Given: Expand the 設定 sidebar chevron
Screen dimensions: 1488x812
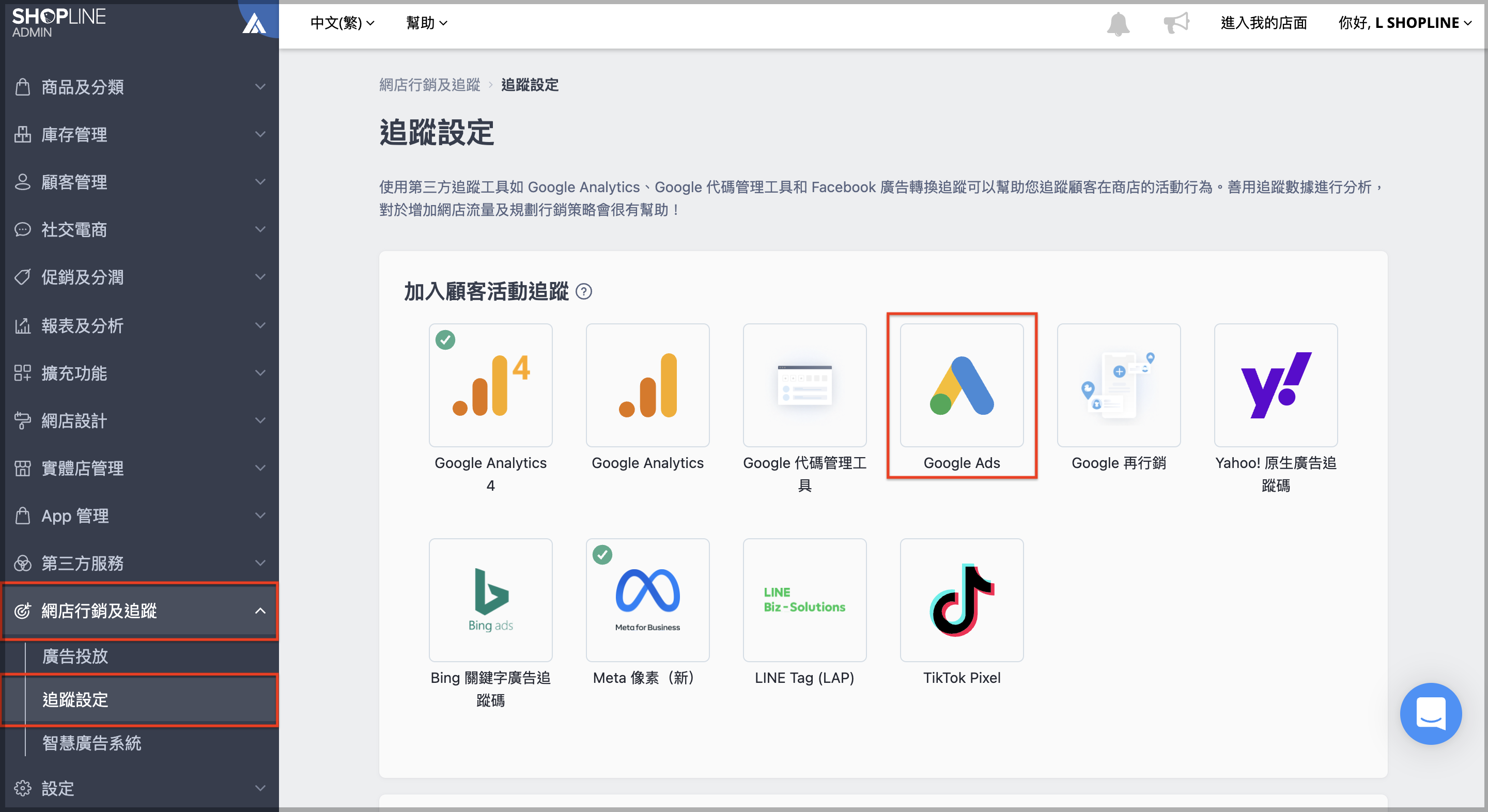Looking at the screenshot, I should [x=260, y=788].
